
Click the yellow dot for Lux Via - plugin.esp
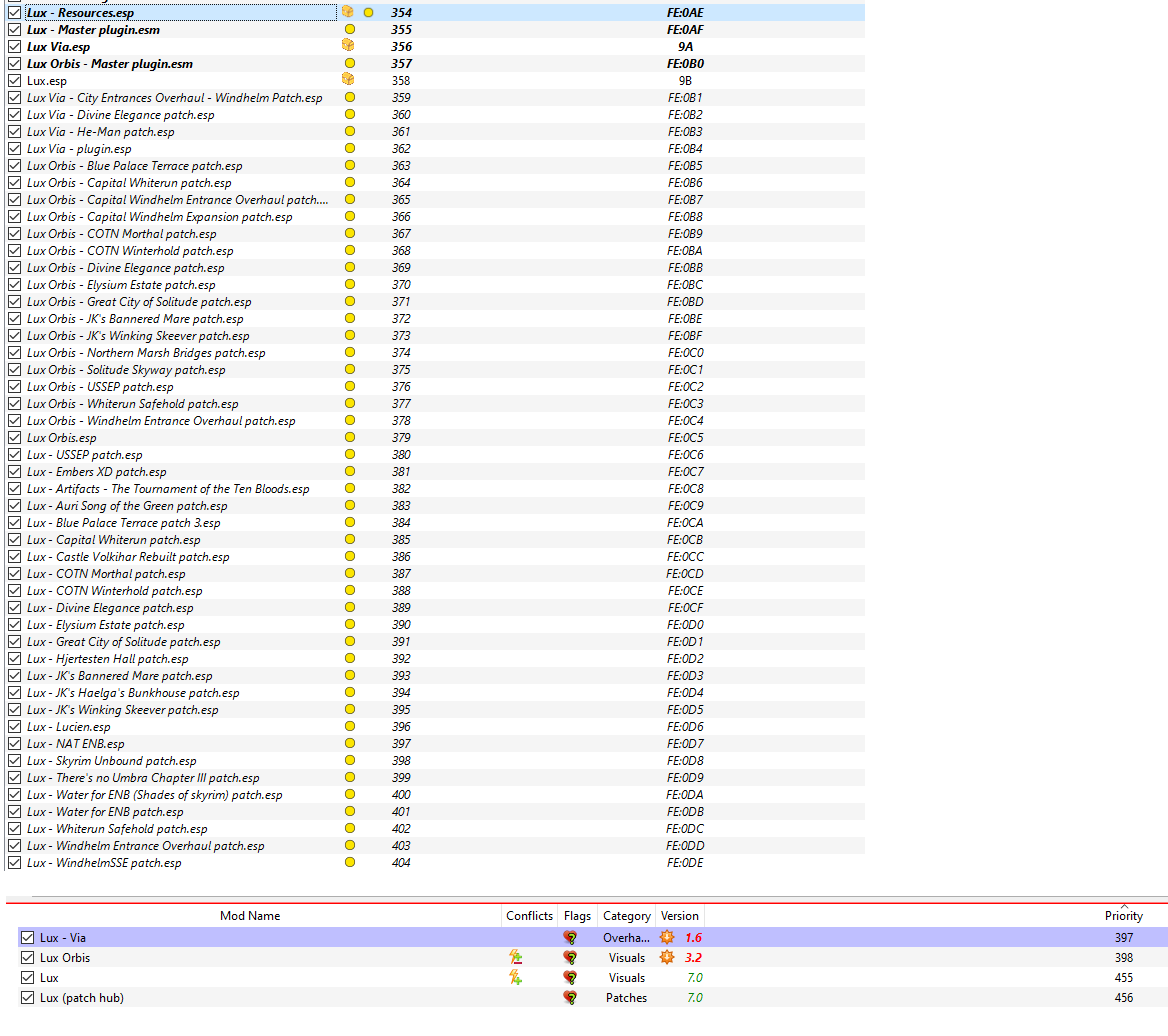click(349, 148)
